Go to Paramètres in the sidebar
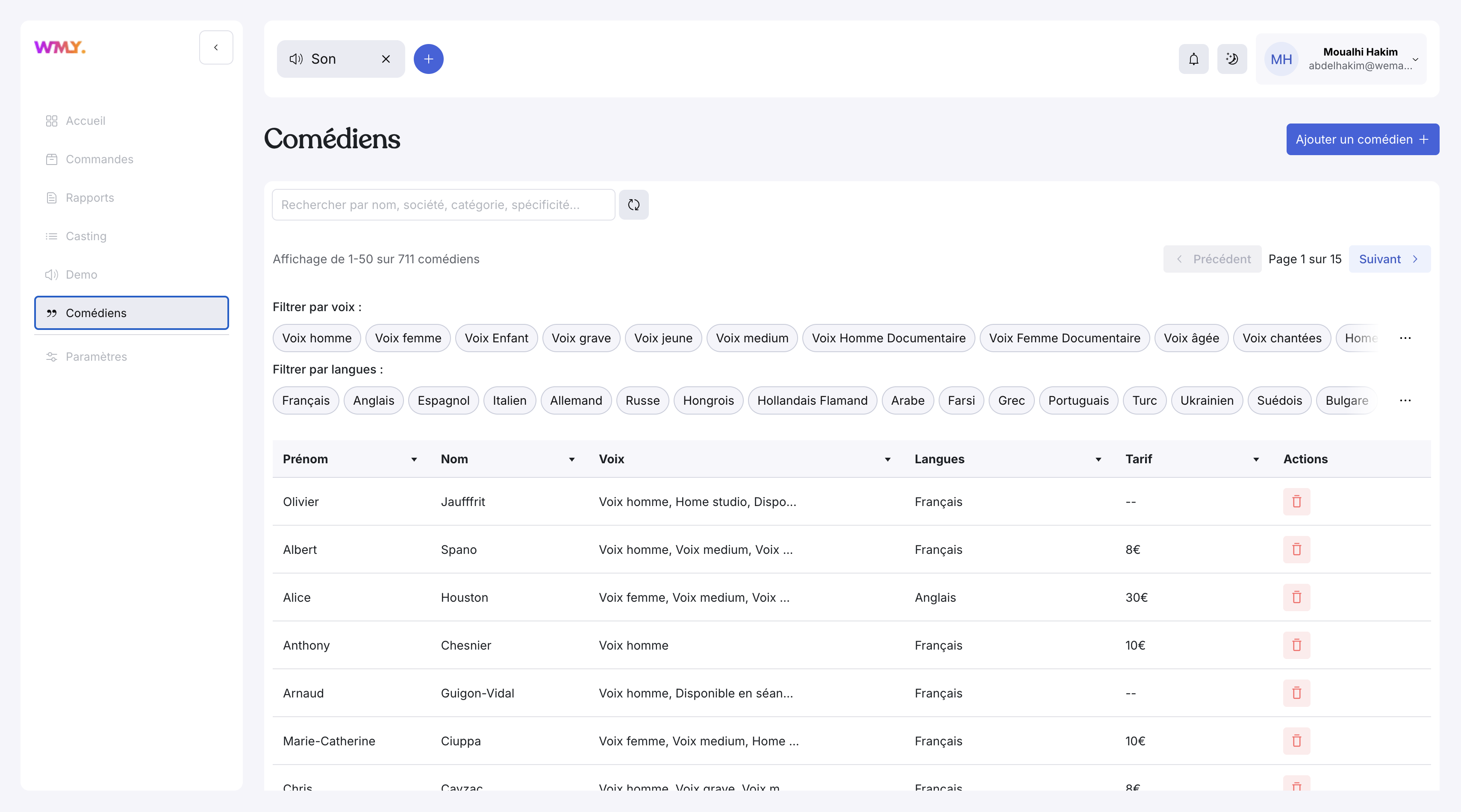 96,356
